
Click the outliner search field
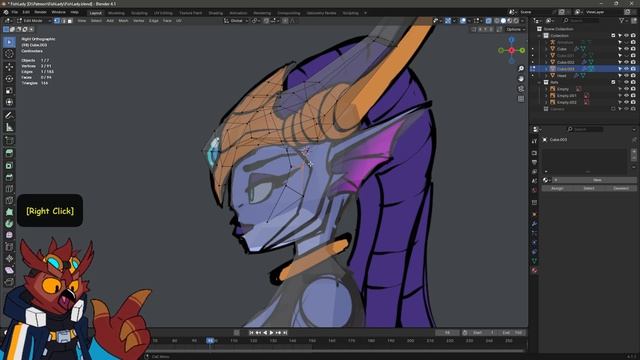(x=581, y=20)
